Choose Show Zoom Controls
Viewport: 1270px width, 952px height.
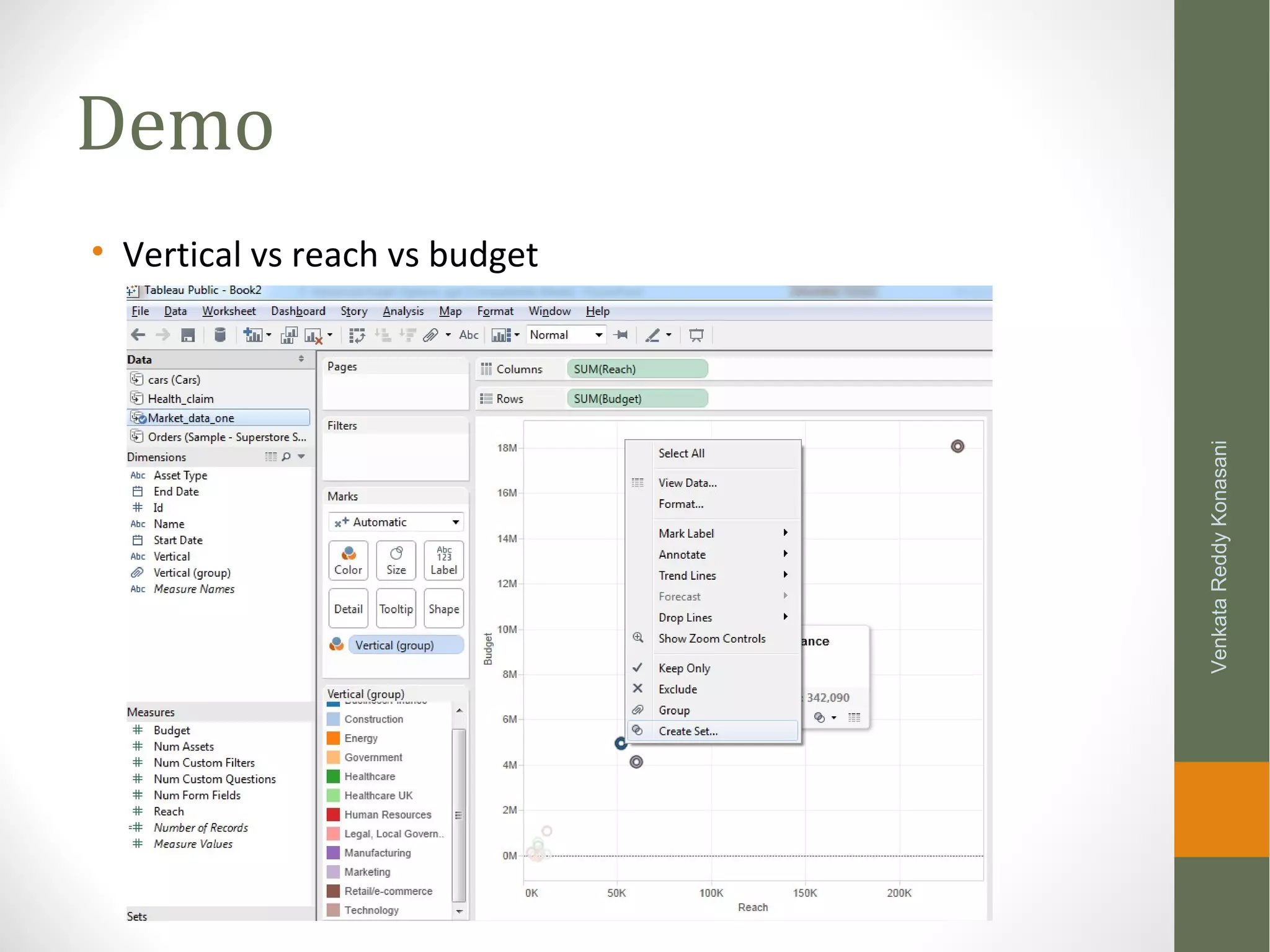click(x=713, y=638)
